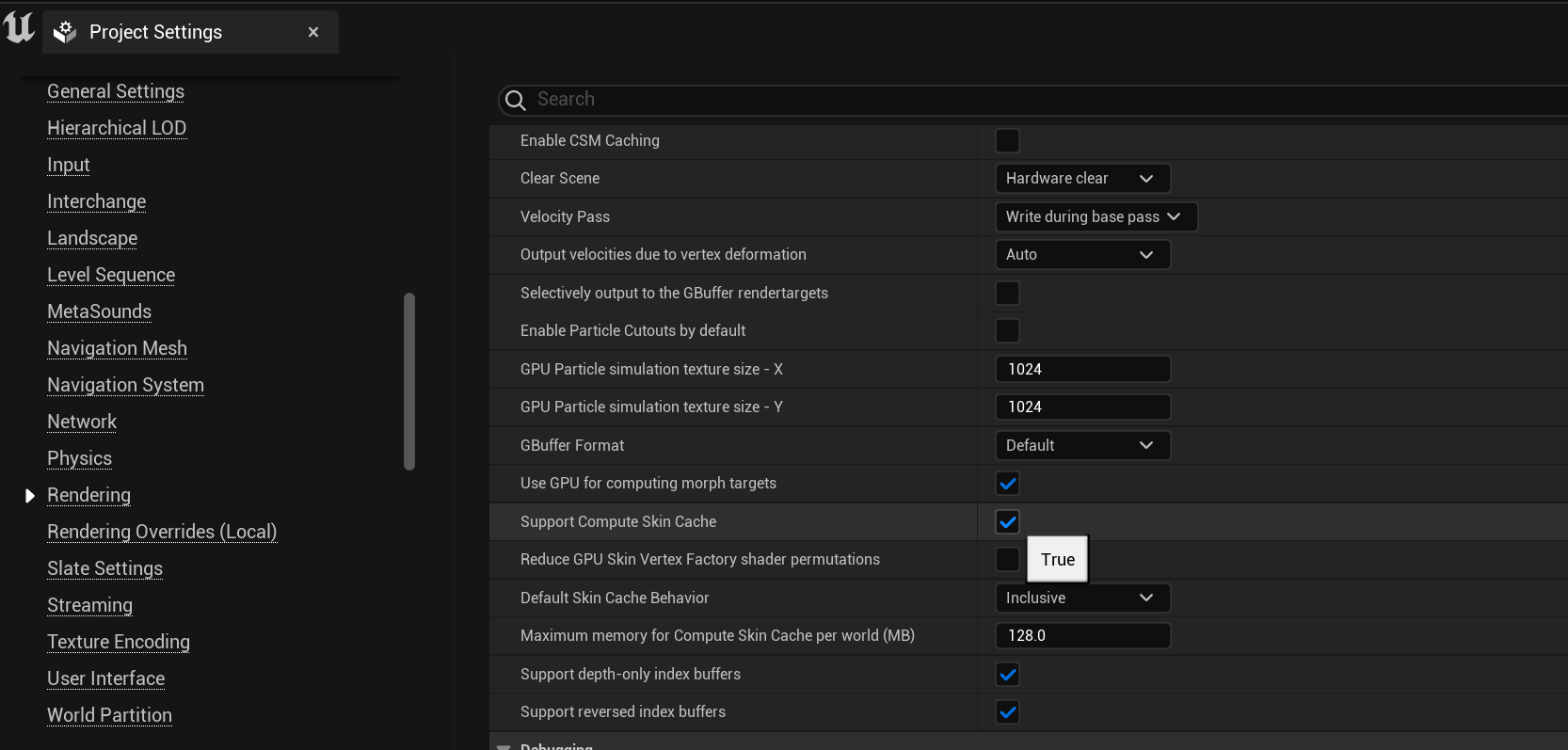Enable the CSM Caching checkbox
Viewport: 1568px width, 750px height.
point(1007,140)
